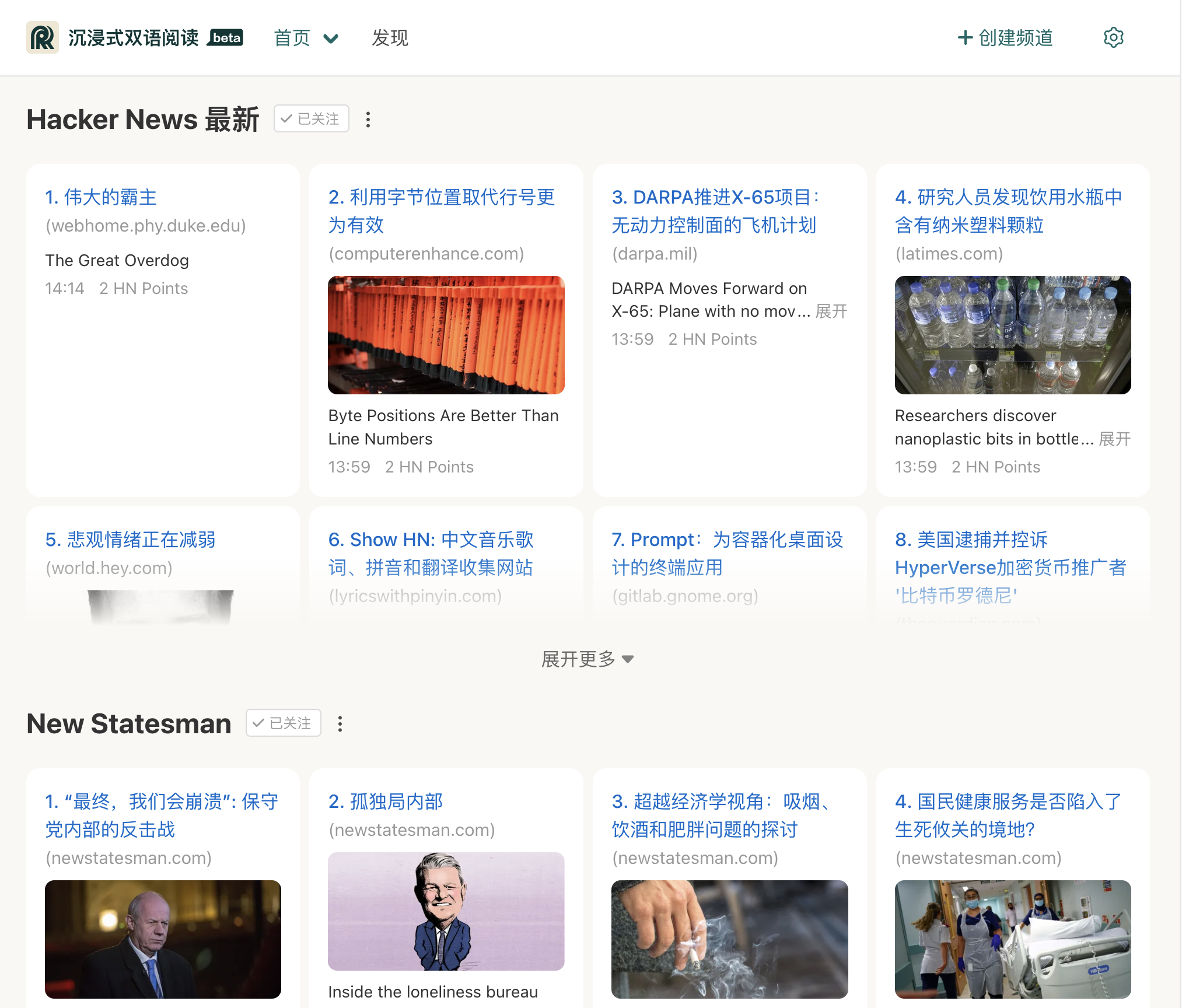Image resolution: width=1182 pixels, height=1008 pixels.
Task: Click the man in suit photo thumbnail
Action: [163, 939]
